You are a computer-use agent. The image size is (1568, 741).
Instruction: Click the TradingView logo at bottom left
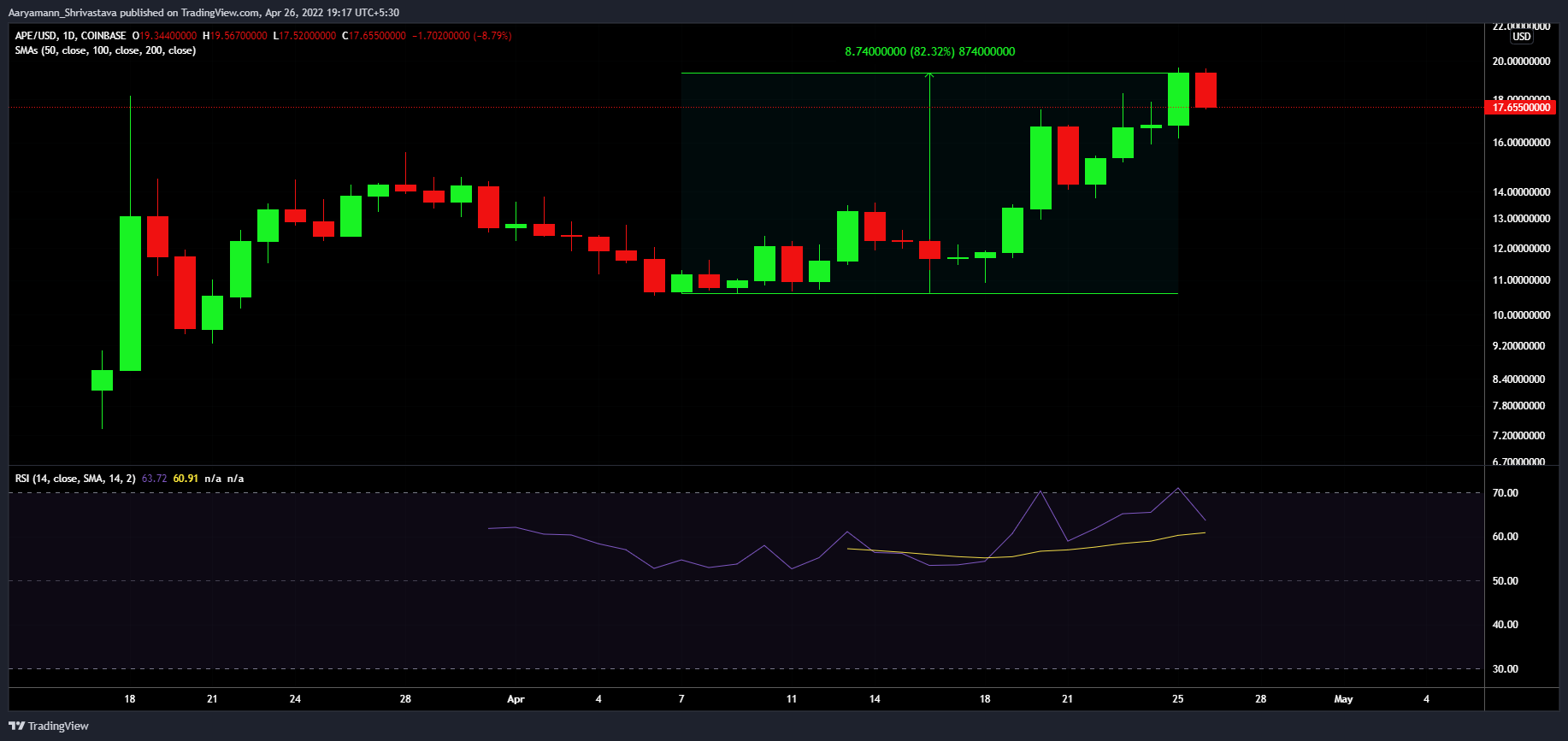click(49, 726)
